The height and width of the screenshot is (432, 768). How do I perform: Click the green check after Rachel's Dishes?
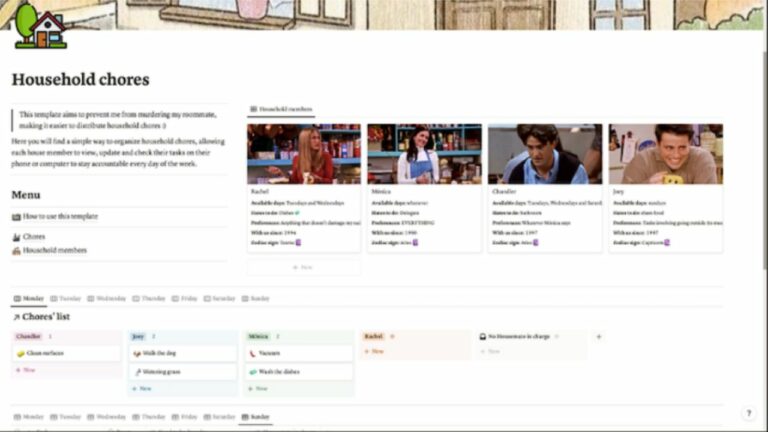click(x=297, y=213)
